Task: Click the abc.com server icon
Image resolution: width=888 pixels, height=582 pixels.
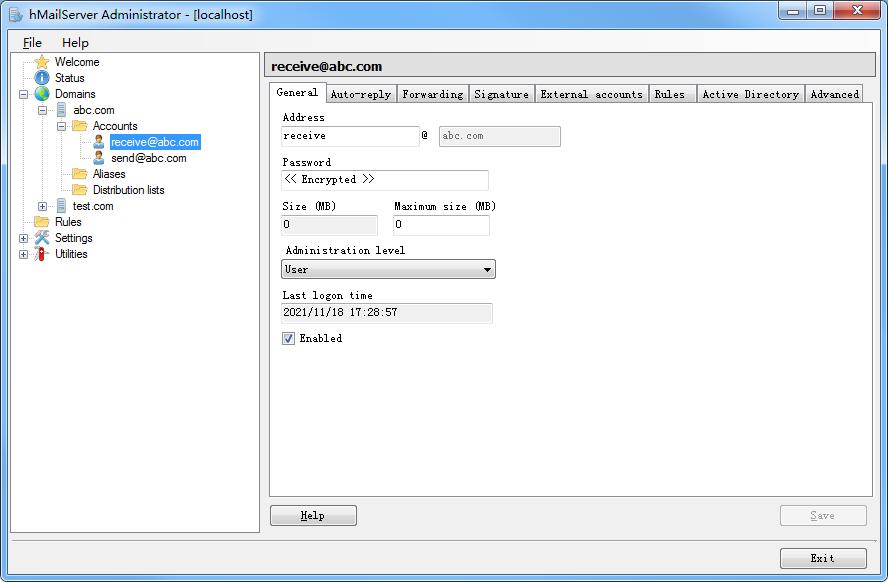Action: (x=61, y=110)
